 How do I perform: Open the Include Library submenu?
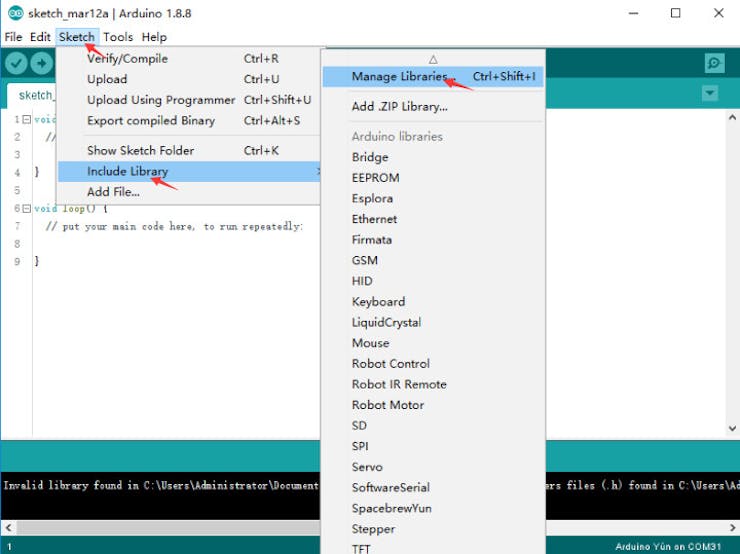[x=189, y=171]
